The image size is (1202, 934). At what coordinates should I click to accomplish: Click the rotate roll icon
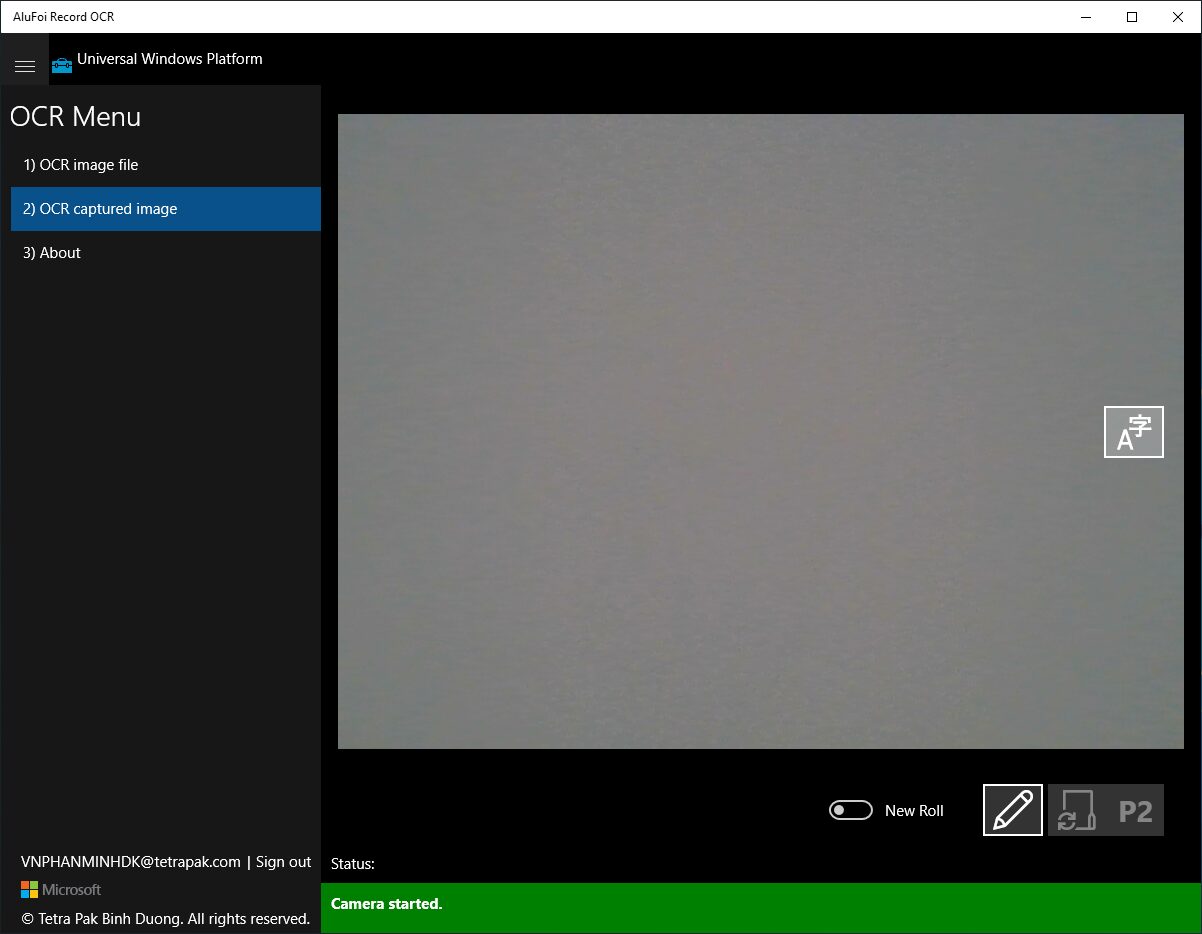(x=1076, y=810)
